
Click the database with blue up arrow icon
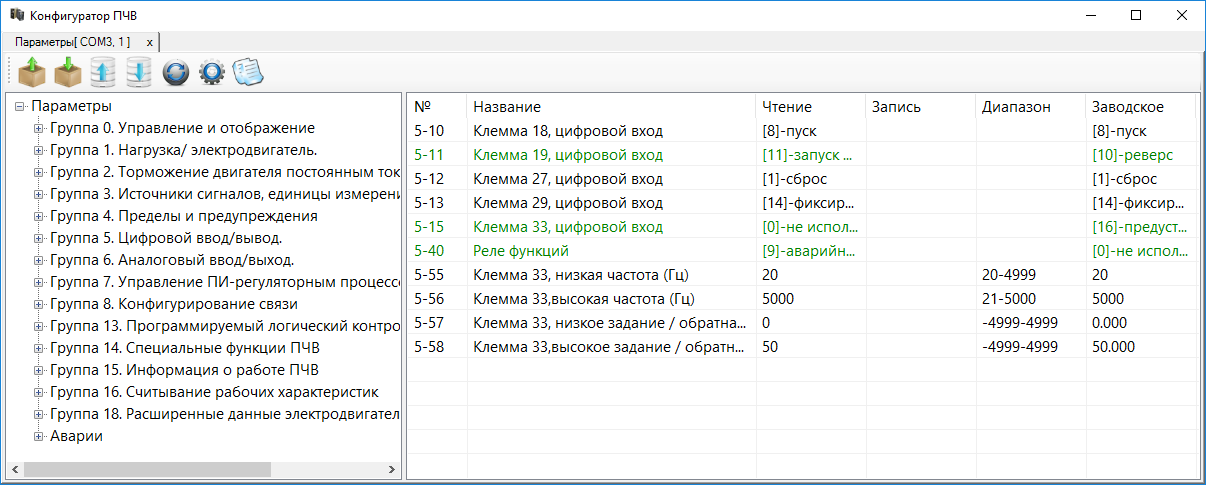coord(103,73)
